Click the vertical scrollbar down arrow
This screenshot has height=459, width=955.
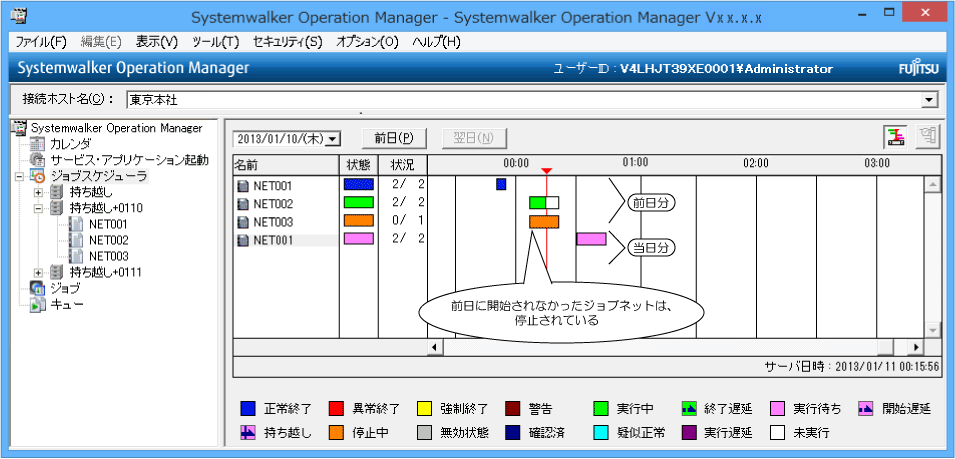point(930,329)
